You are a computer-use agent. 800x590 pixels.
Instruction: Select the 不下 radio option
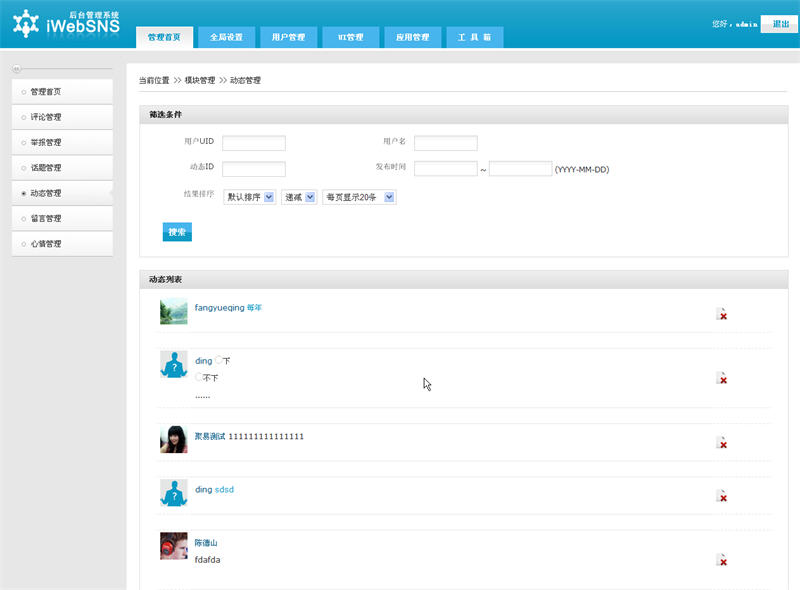(198, 377)
